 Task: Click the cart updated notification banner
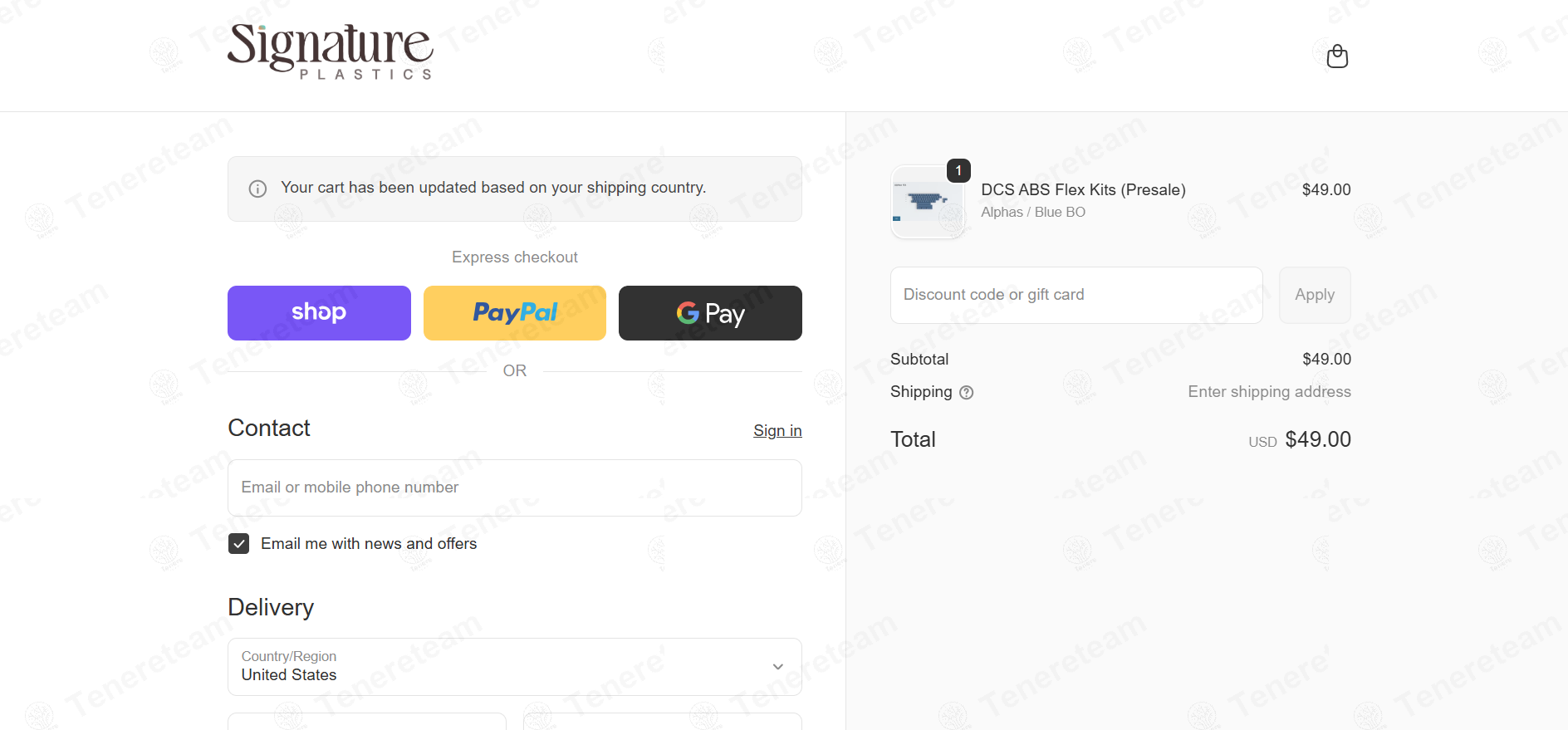[515, 189]
